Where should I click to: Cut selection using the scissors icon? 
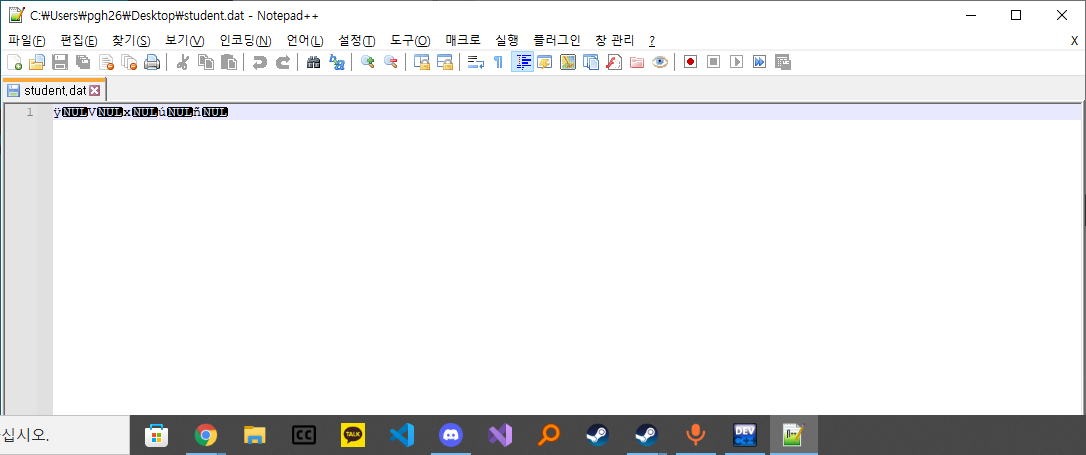[183, 62]
